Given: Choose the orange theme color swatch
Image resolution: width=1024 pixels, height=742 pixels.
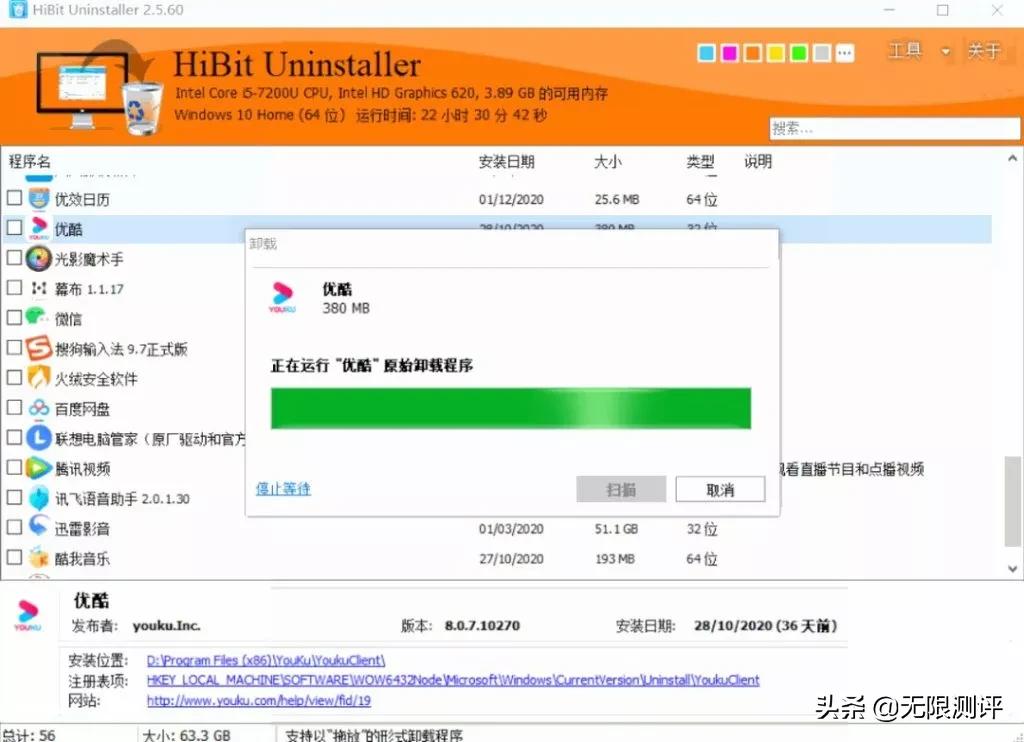Looking at the screenshot, I should [x=752, y=53].
